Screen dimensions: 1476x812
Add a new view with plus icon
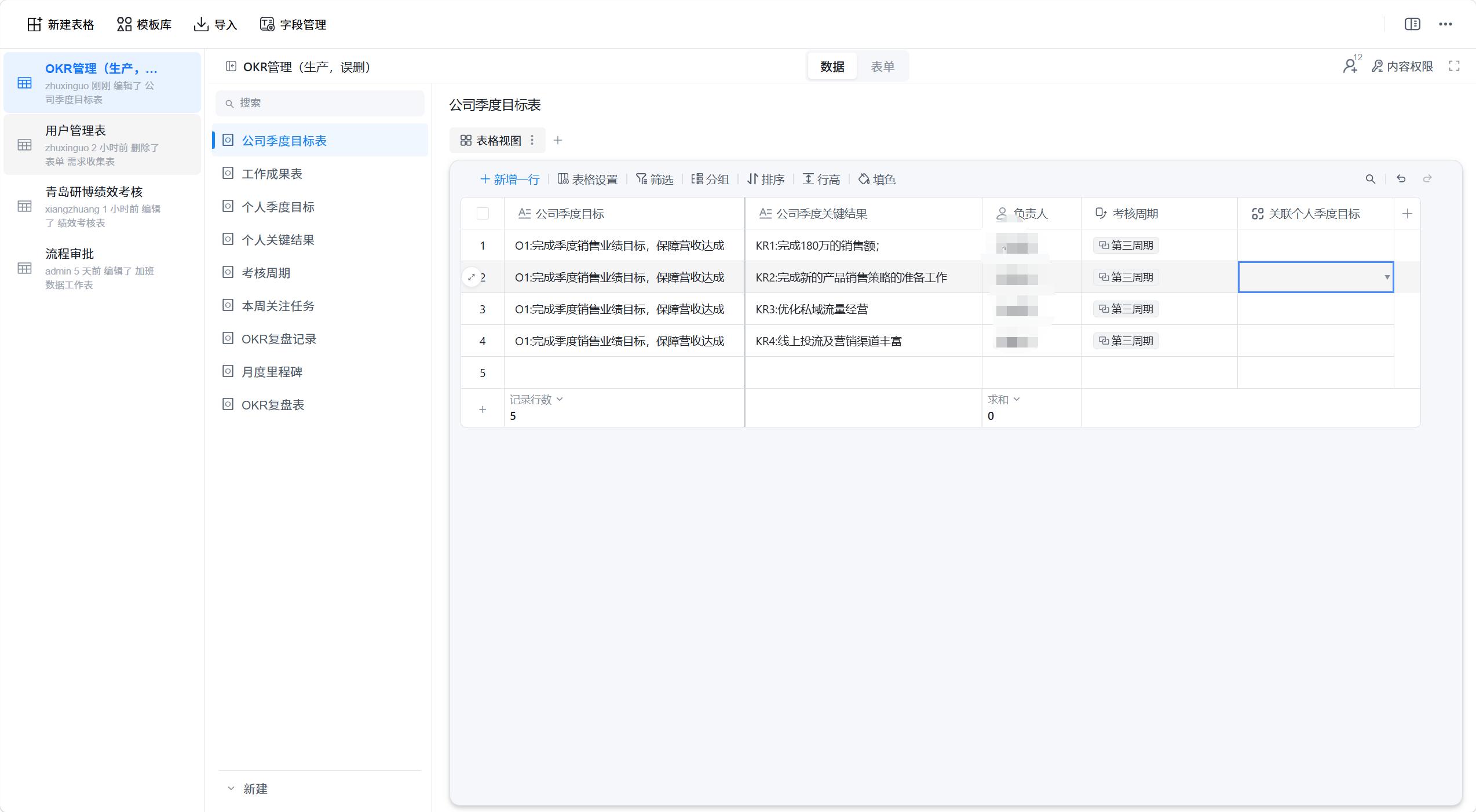tap(558, 140)
